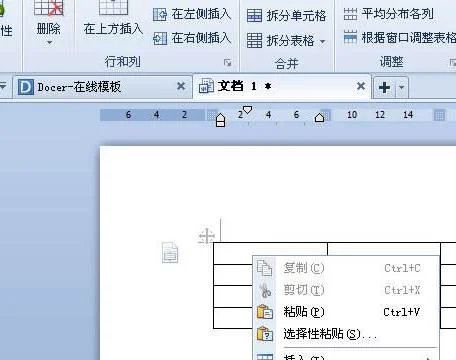
Task: Choose 选择性粘贴(S)... in the context menu
Action: pyautogui.click(x=347, y=334)
